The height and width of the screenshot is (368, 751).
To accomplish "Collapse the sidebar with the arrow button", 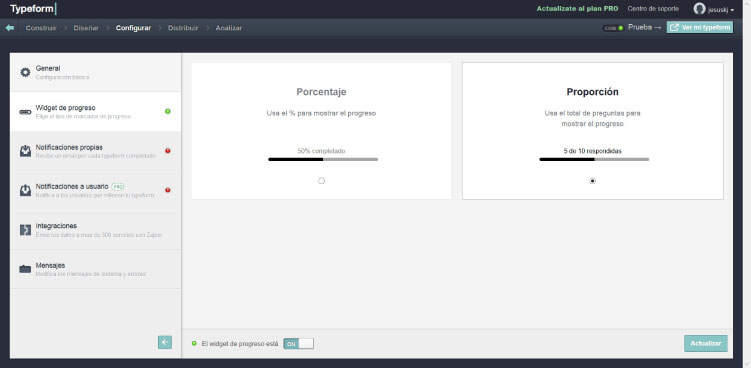I will [x=165, y=342].
